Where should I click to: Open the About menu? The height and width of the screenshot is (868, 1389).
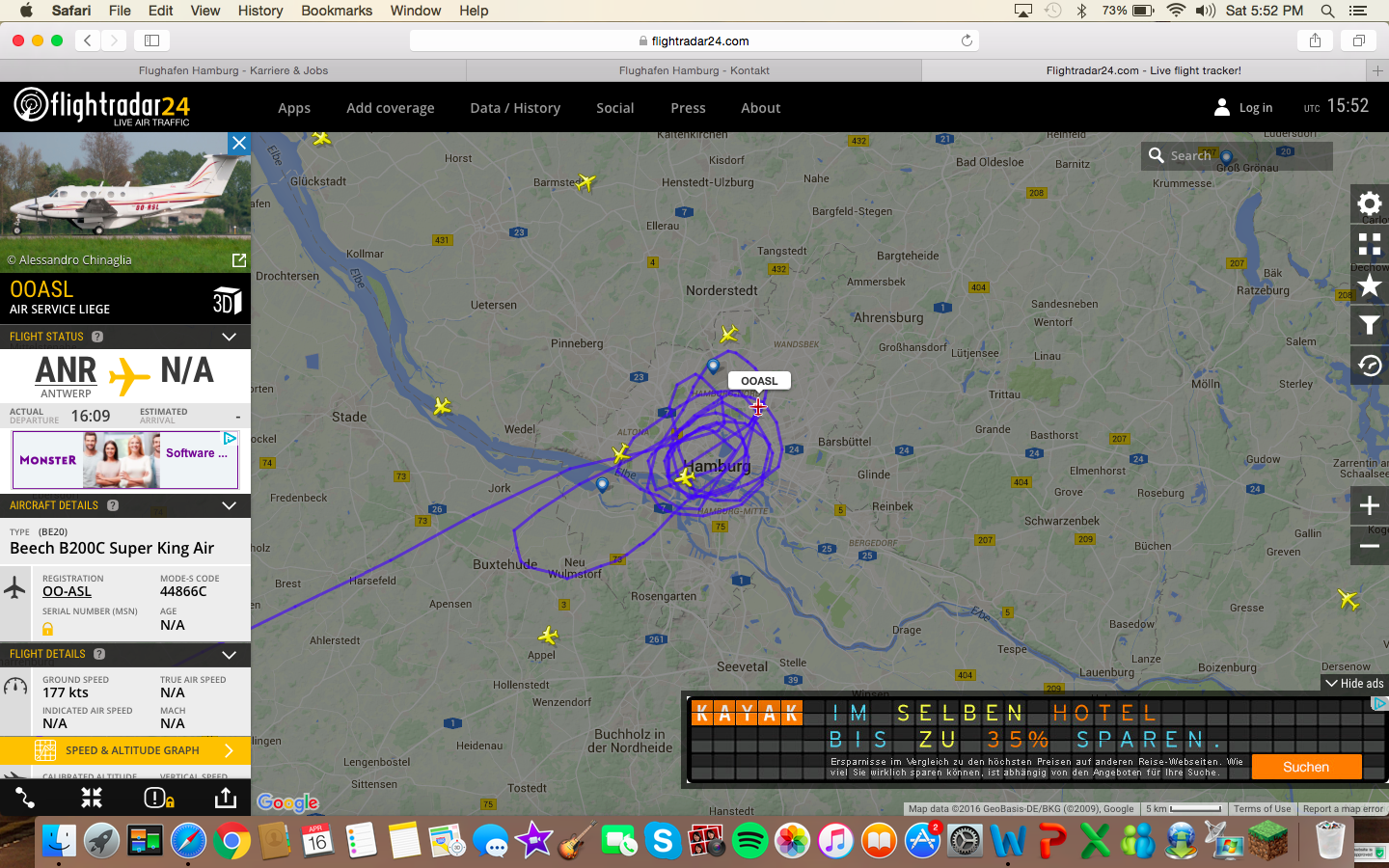point(761,108)
